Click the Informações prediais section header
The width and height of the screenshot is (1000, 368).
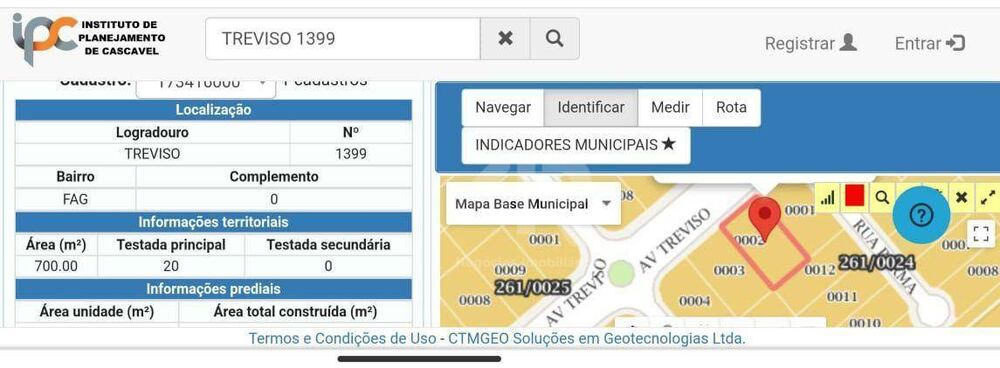tap(214, 289)
